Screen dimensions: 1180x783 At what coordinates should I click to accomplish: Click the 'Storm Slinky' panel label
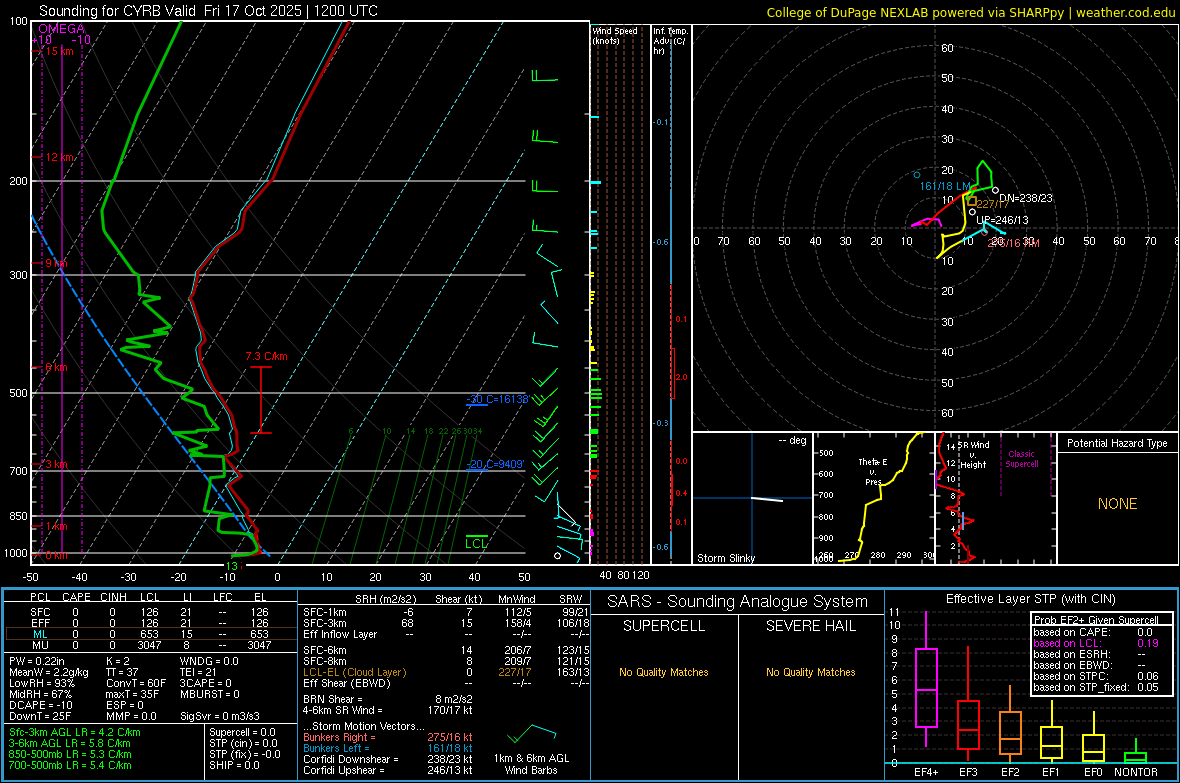pos(725,558)
